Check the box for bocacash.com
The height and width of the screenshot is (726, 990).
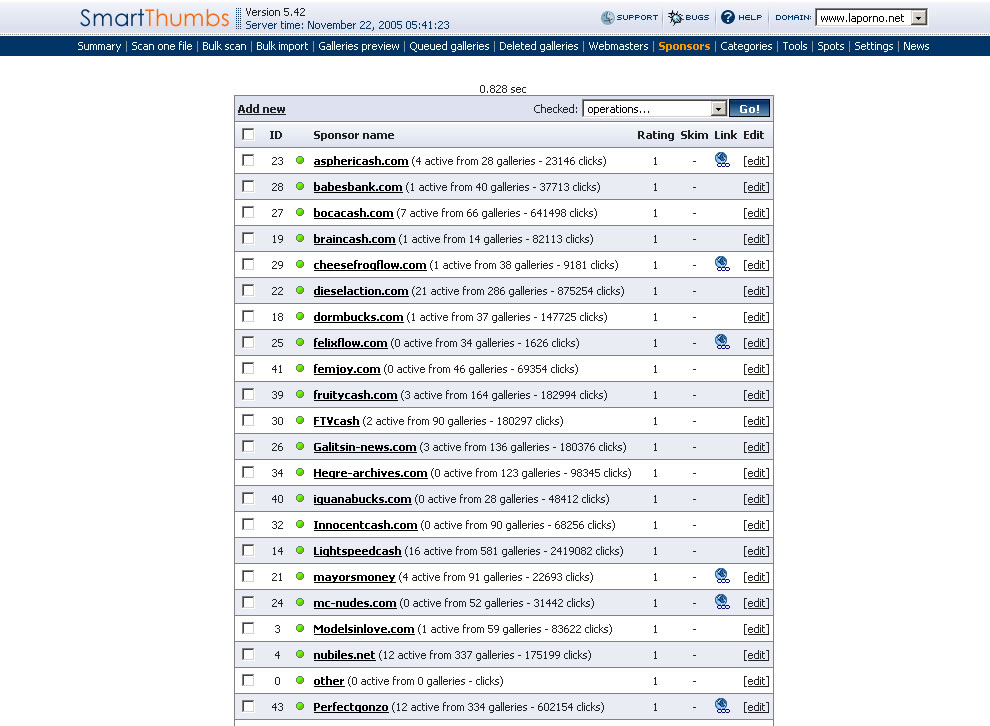(x=248, y=212)
